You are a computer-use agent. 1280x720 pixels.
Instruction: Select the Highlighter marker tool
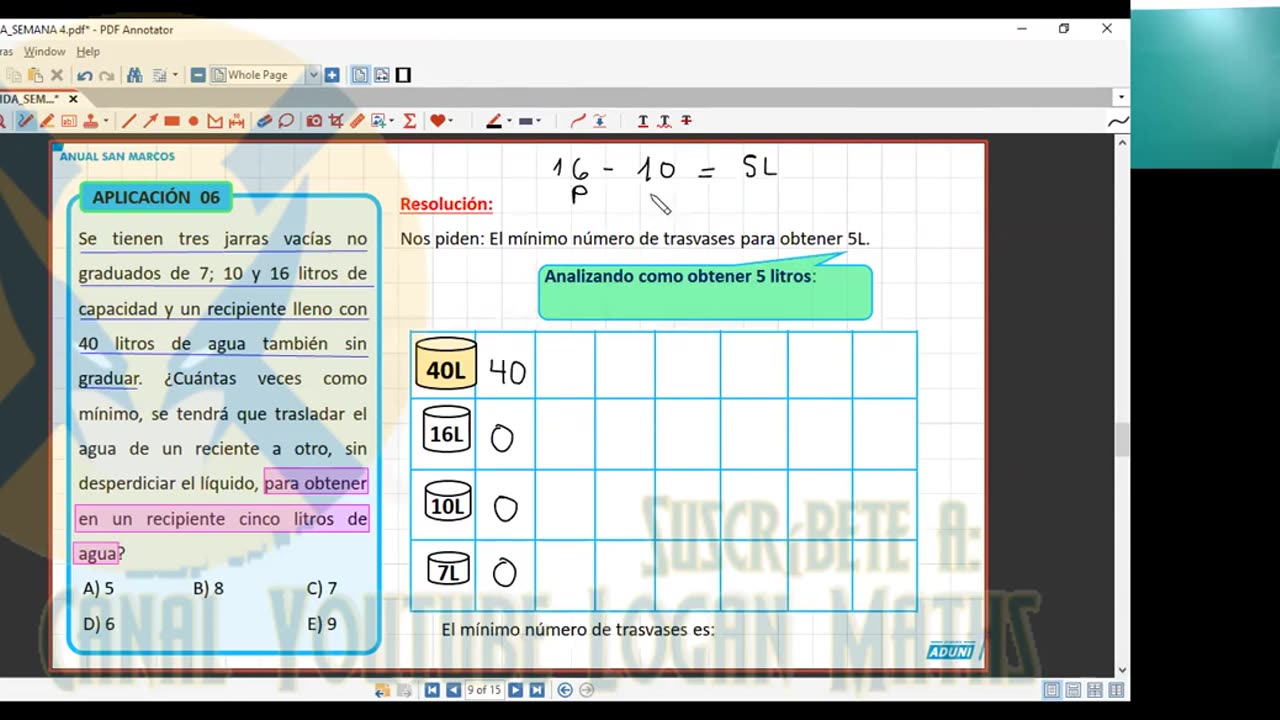47,121
